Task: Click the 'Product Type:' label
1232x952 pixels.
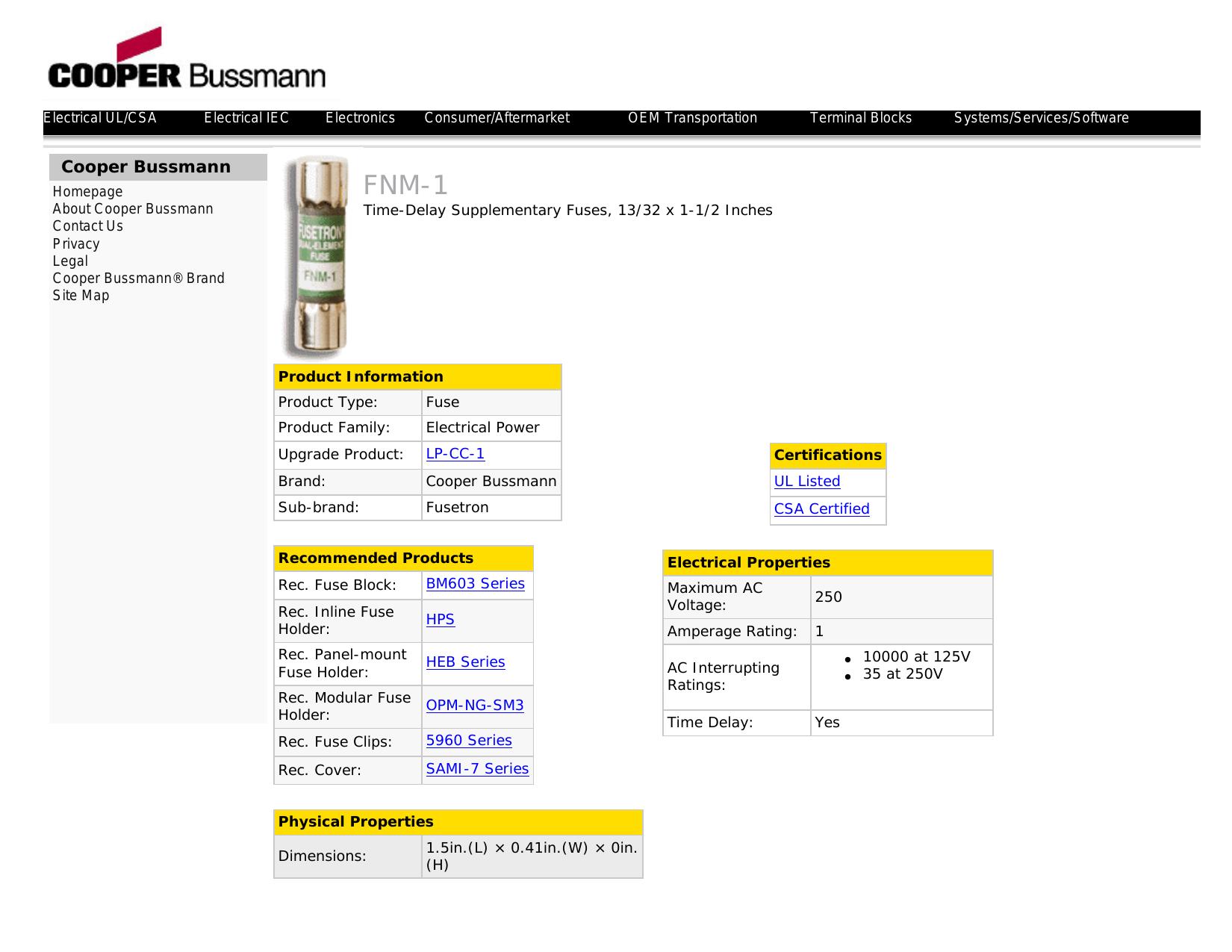Action: click(328, 402)
